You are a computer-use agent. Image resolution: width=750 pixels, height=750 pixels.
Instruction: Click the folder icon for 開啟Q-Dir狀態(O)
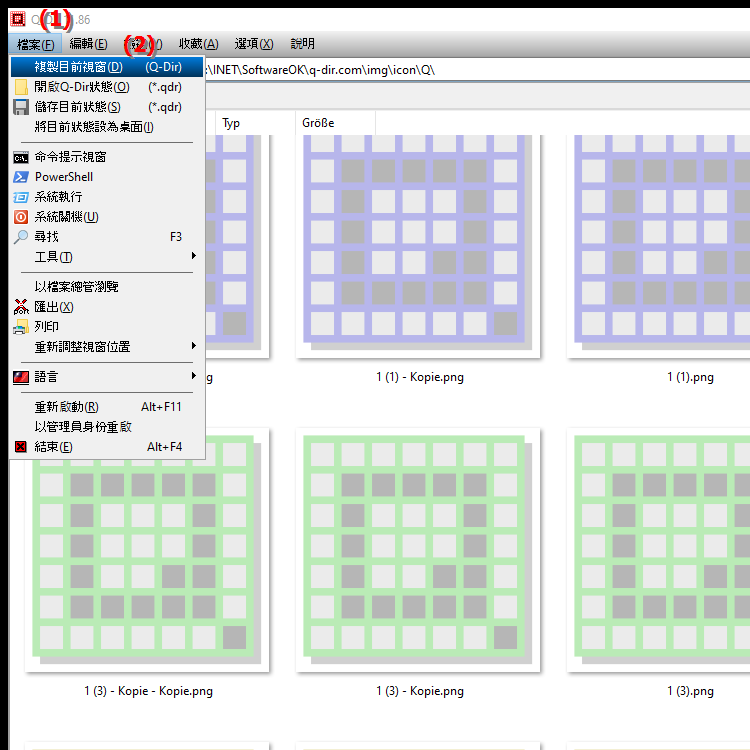point(21,87)
